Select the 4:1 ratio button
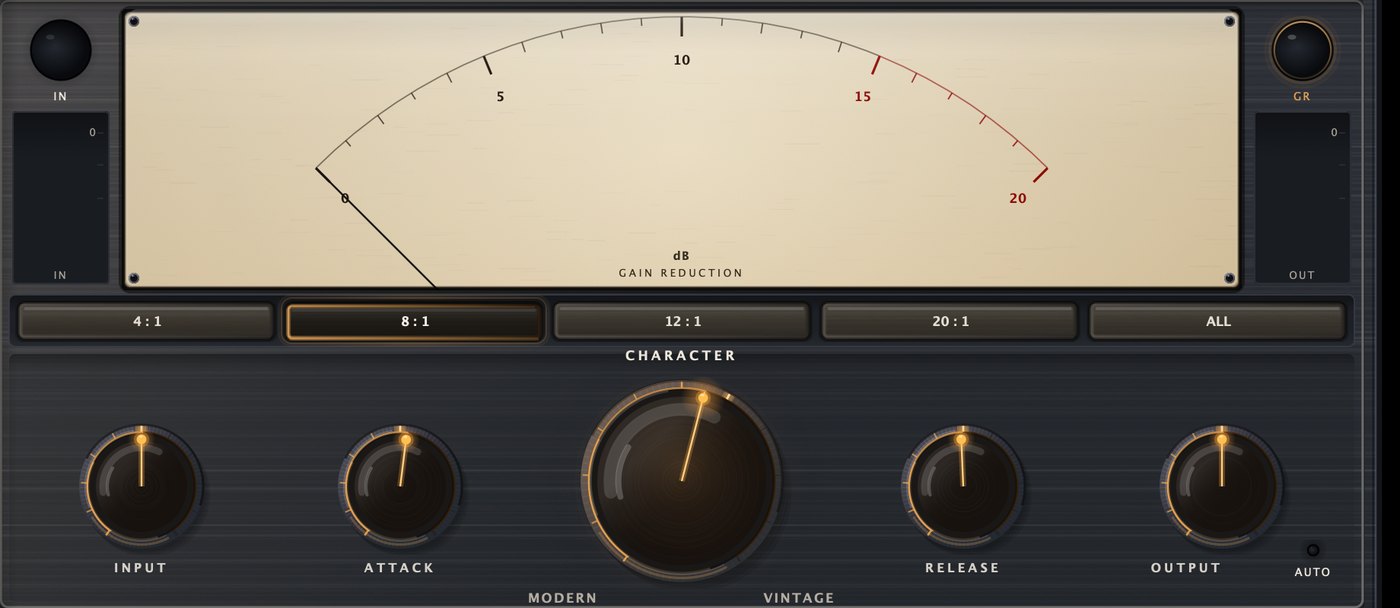Screen dimensions: 1400x608 (x=146, y=321)
